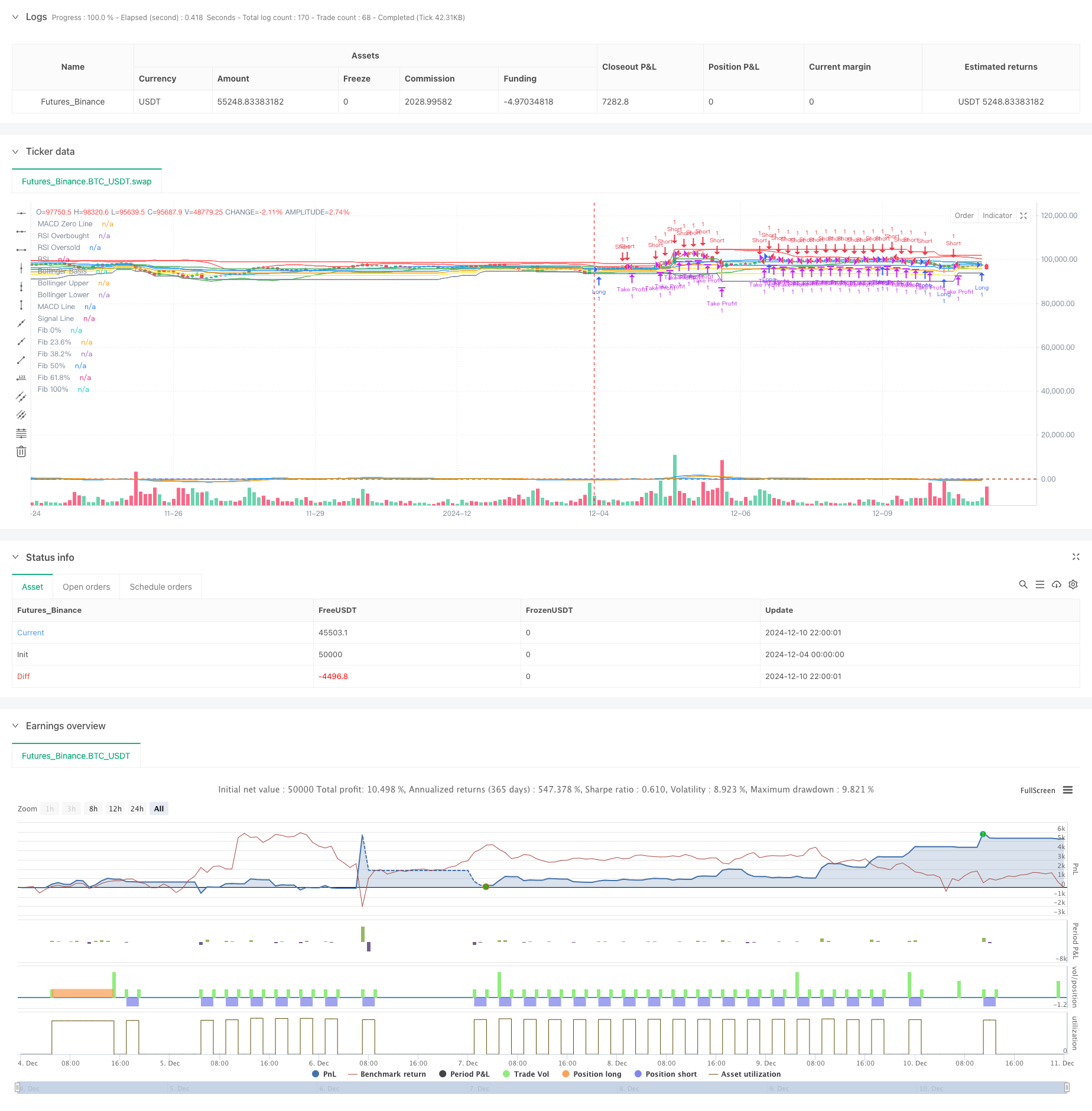Toggle the Position short series in legend
The image size is (1092, 1111).
(665, 1074)
